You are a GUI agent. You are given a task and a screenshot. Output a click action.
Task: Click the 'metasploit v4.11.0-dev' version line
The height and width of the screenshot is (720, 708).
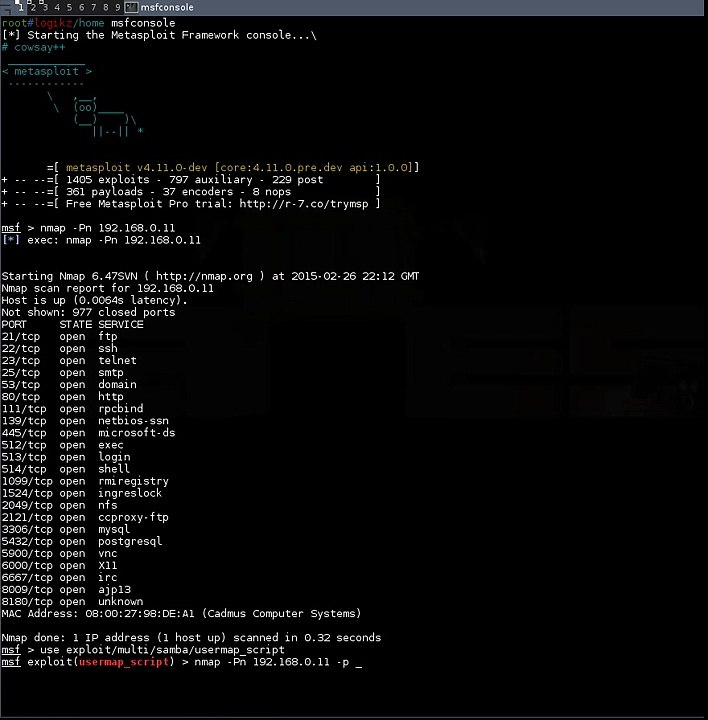click(233, 168)
